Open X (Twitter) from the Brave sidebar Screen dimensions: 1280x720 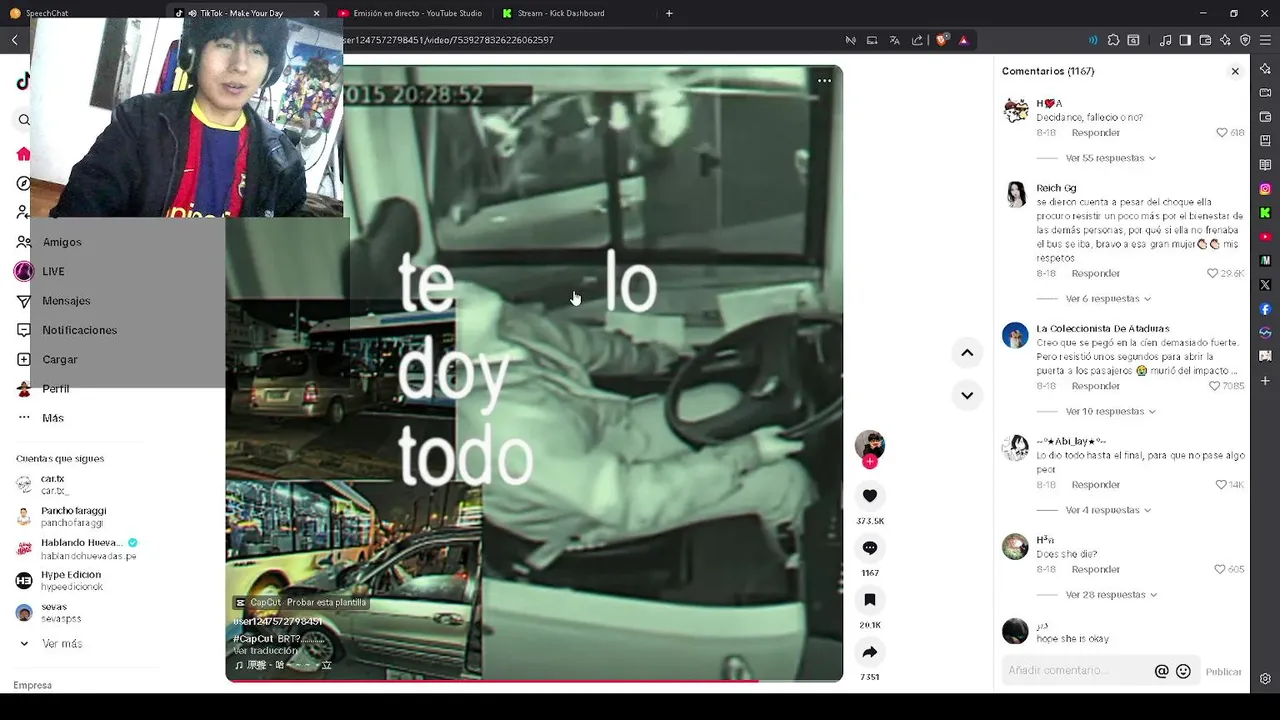(x=1265, y=285)
